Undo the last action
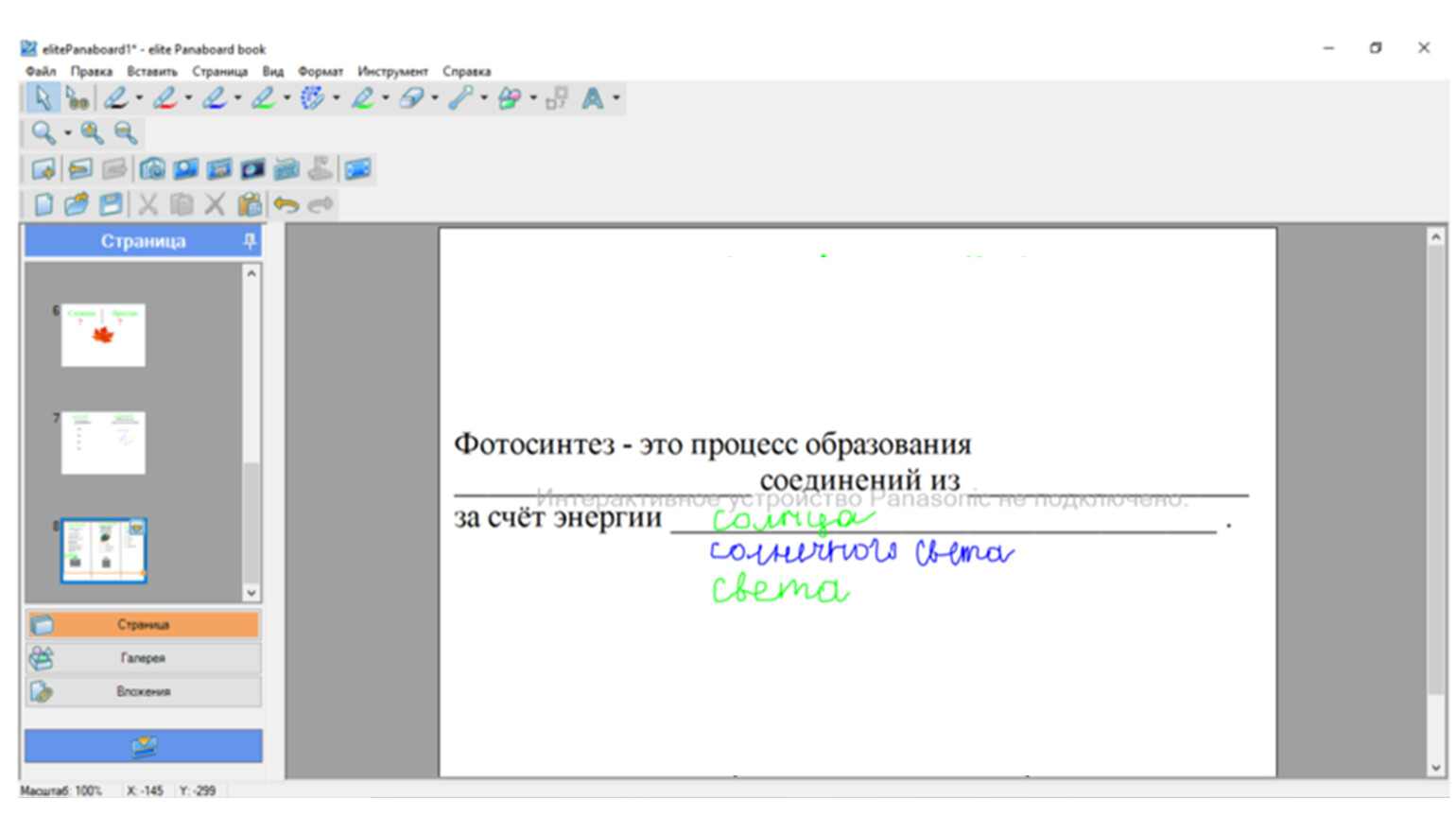The height and width of the screenshot is (817, 1456). (x=286, y=204)
